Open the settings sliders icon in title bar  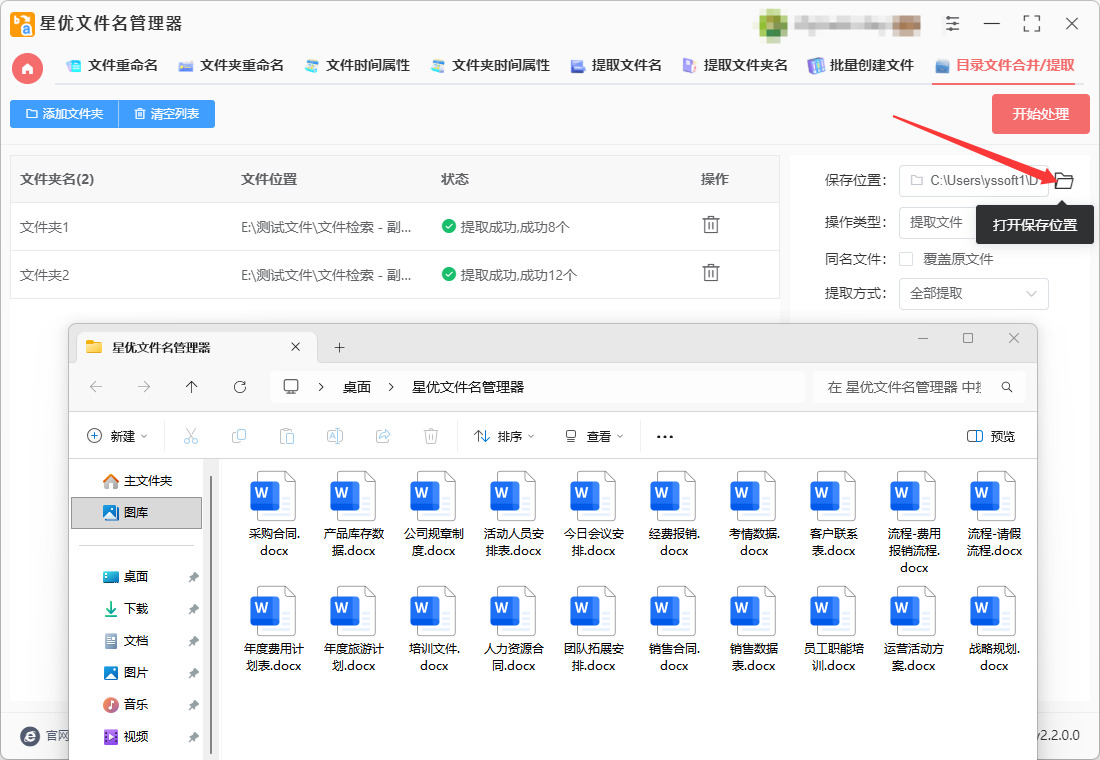click(x=952, y=23)
